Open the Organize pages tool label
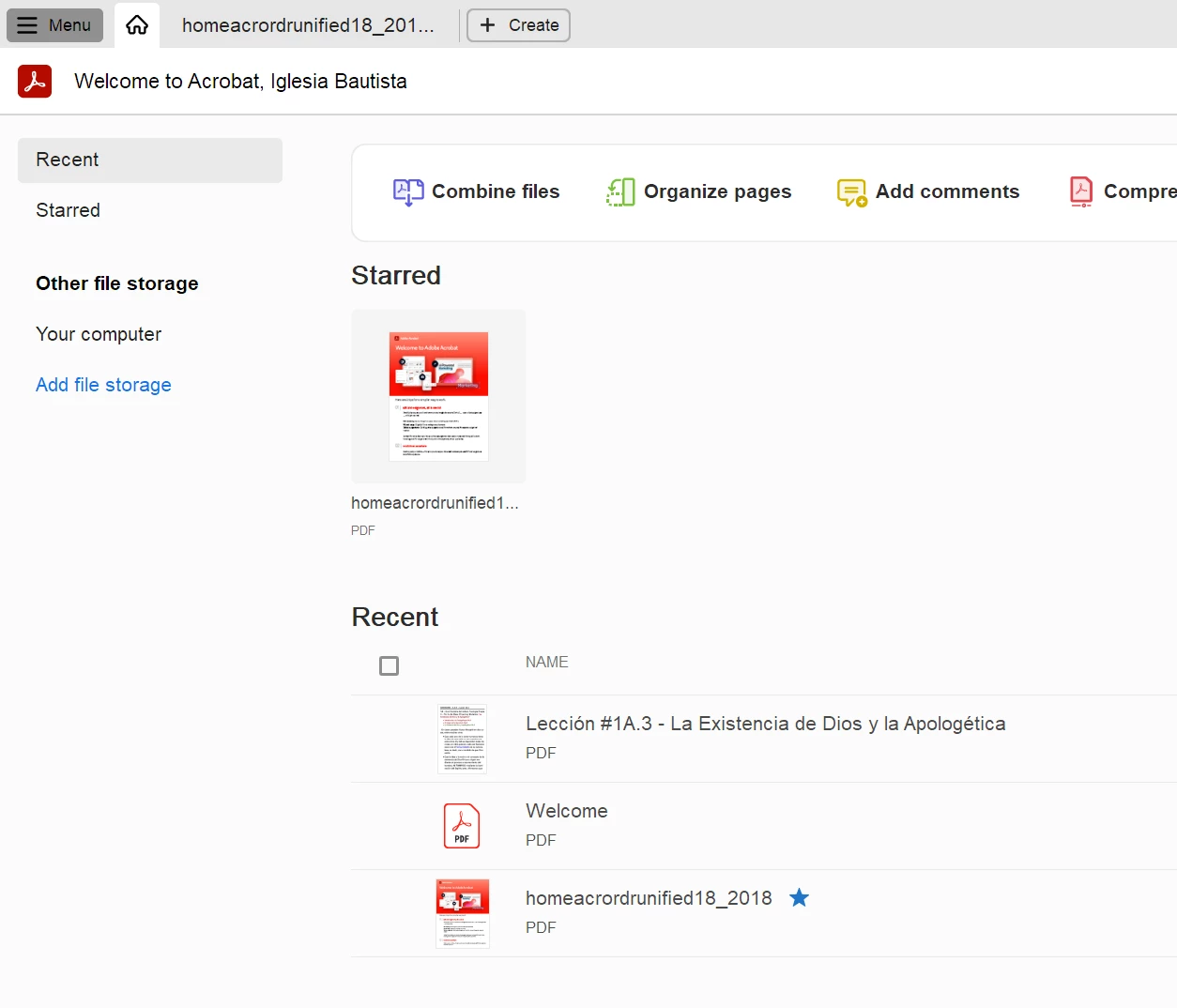 pyautogui.click(x=717, y=191)
